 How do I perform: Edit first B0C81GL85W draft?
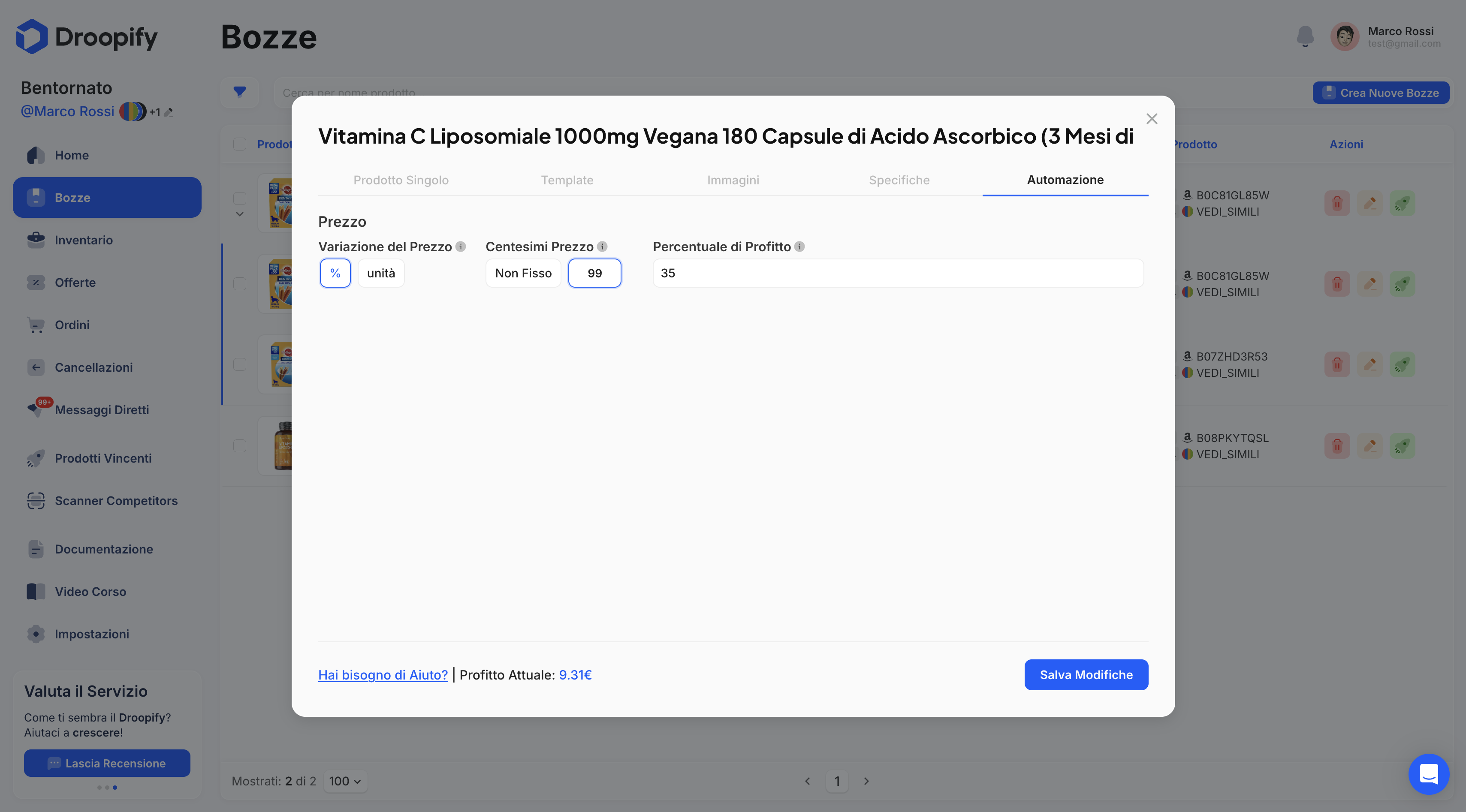click(x=1370, y=203)
